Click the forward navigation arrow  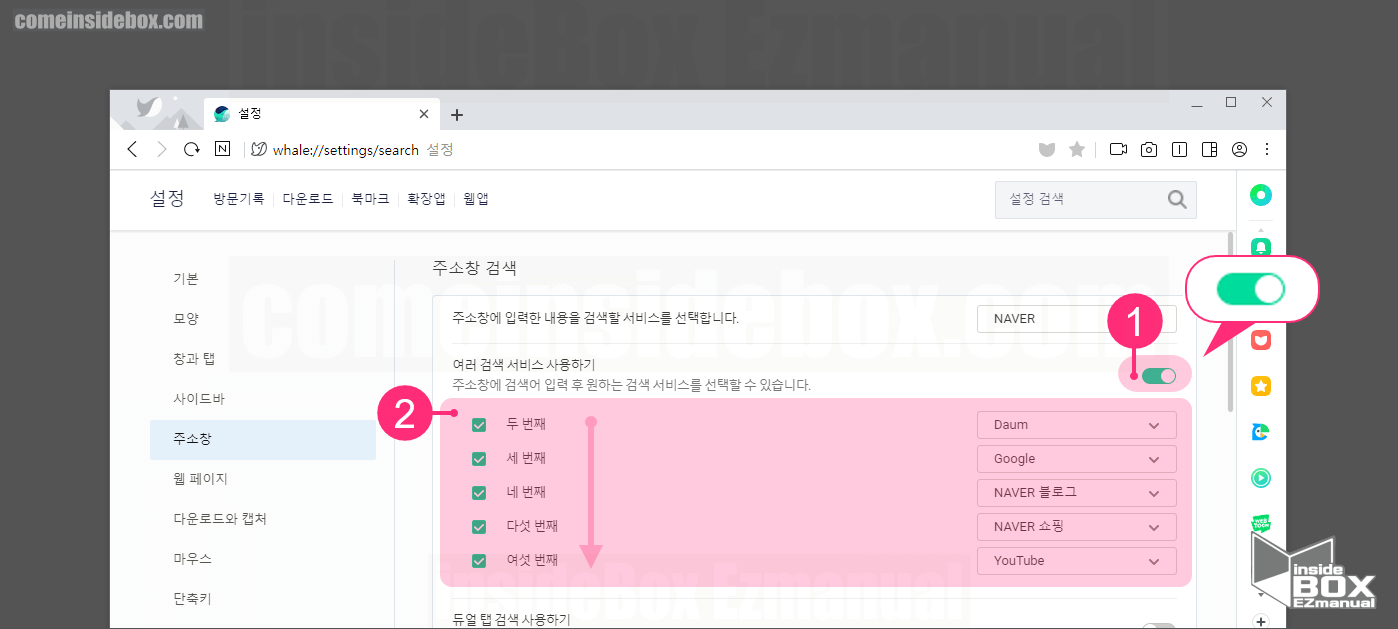(162, 150)
